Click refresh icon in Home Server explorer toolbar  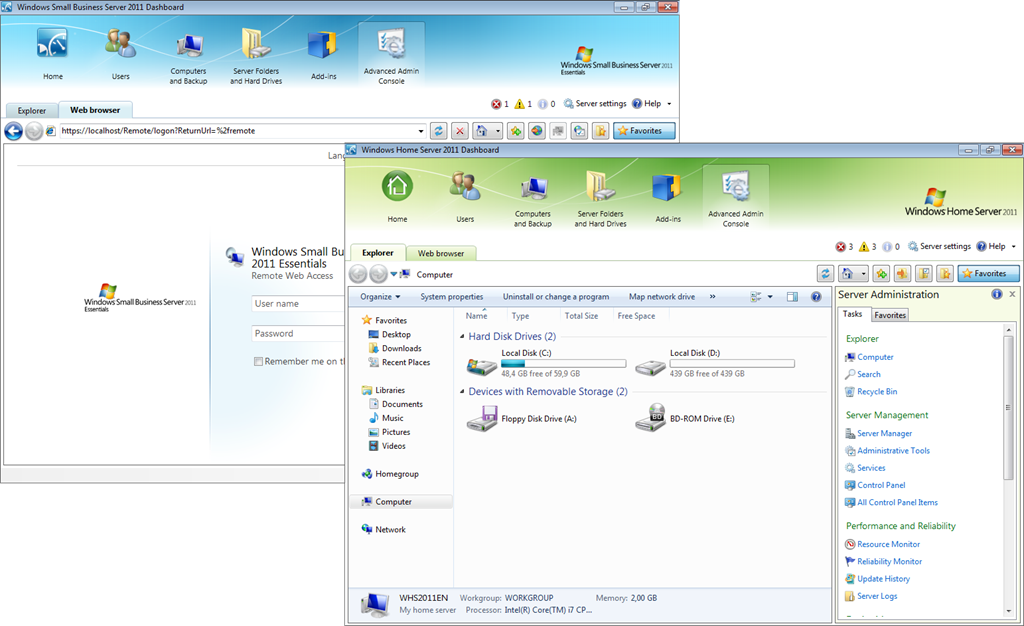tap(825, 274)
